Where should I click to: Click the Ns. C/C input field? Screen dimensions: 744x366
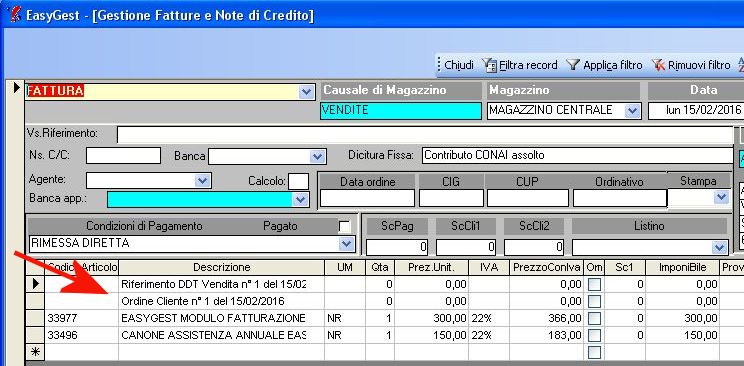[123, 156]
